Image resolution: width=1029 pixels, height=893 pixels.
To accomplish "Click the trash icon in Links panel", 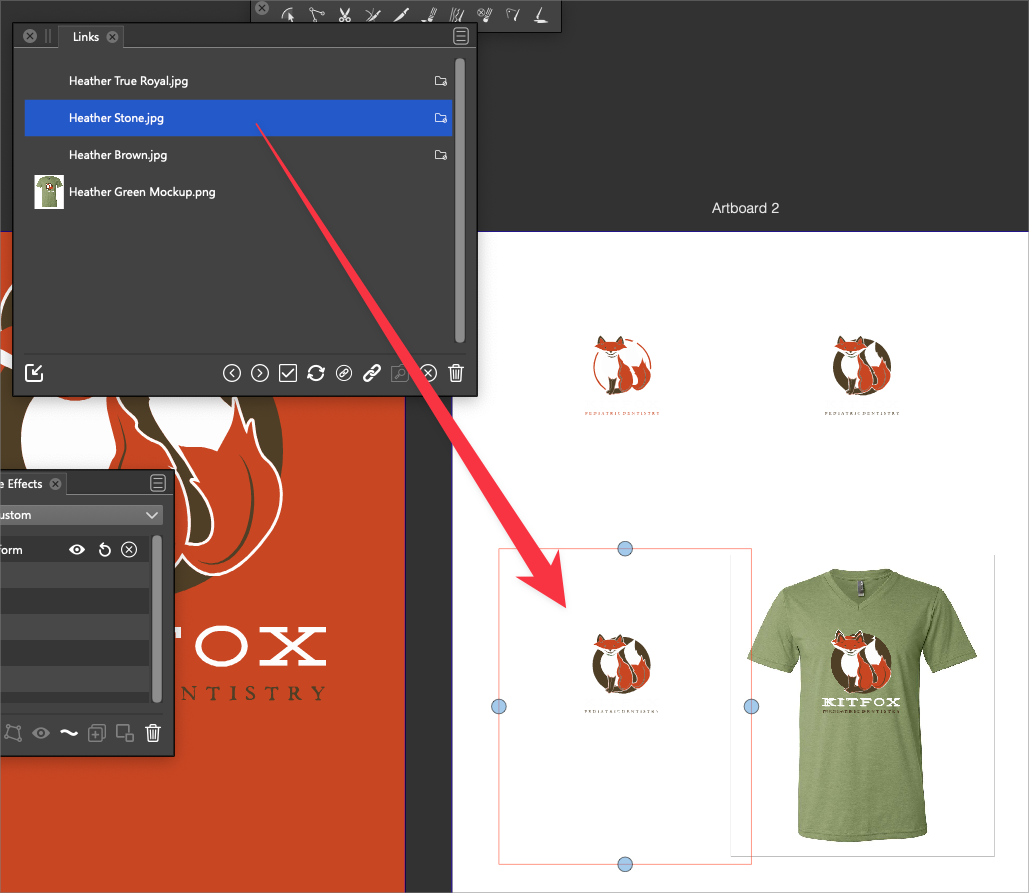I will tap(456, 373).
